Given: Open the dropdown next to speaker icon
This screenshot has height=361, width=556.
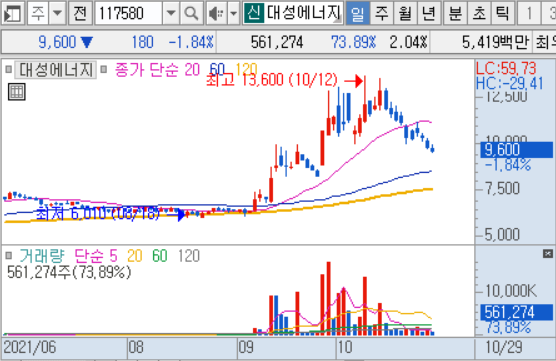Looking at the screenshot, I should (233, 13).
